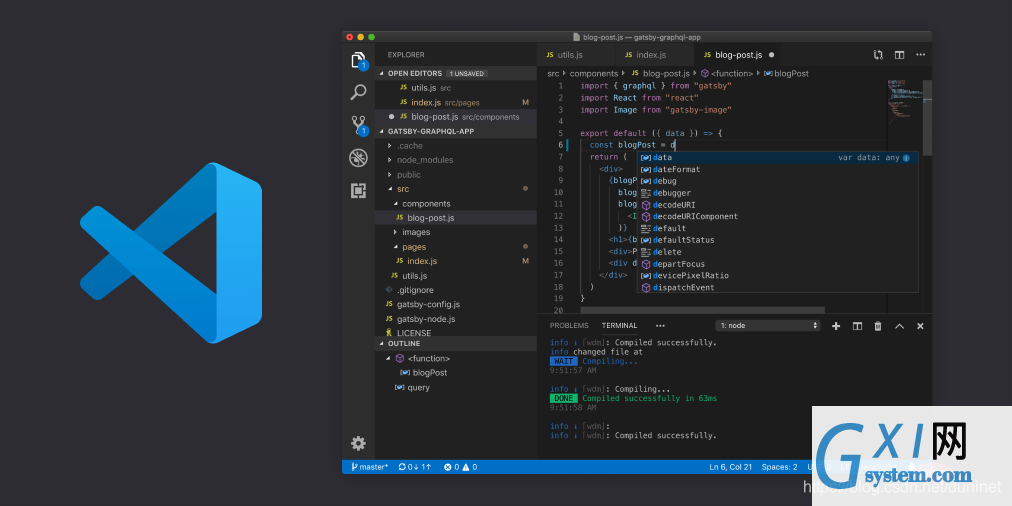The width and height of the screenshot is (1012, 506).
Task: Collapse the components folder
Action: point(456,204)
